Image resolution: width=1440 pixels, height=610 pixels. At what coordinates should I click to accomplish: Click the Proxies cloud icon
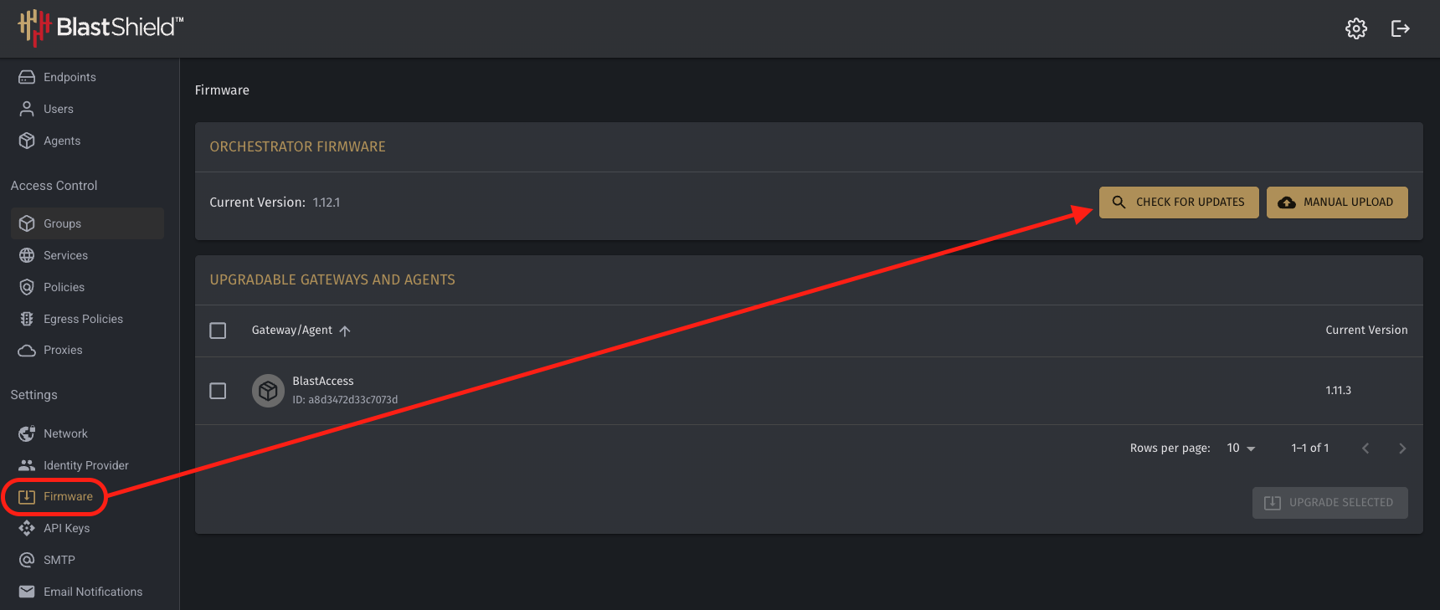(27, 350)
